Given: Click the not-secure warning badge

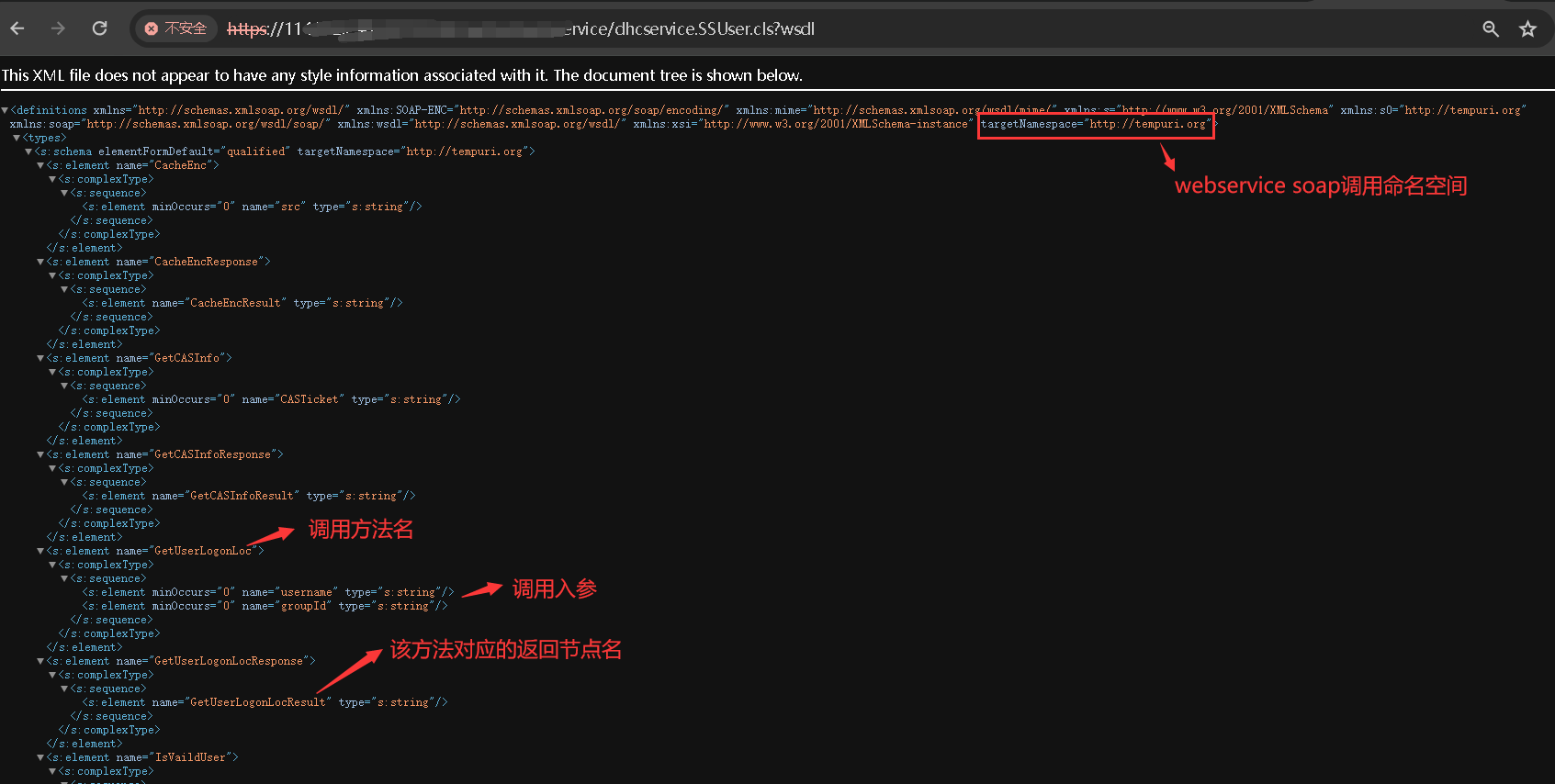Looking at the screenshot, I should [x=176, y=28].
